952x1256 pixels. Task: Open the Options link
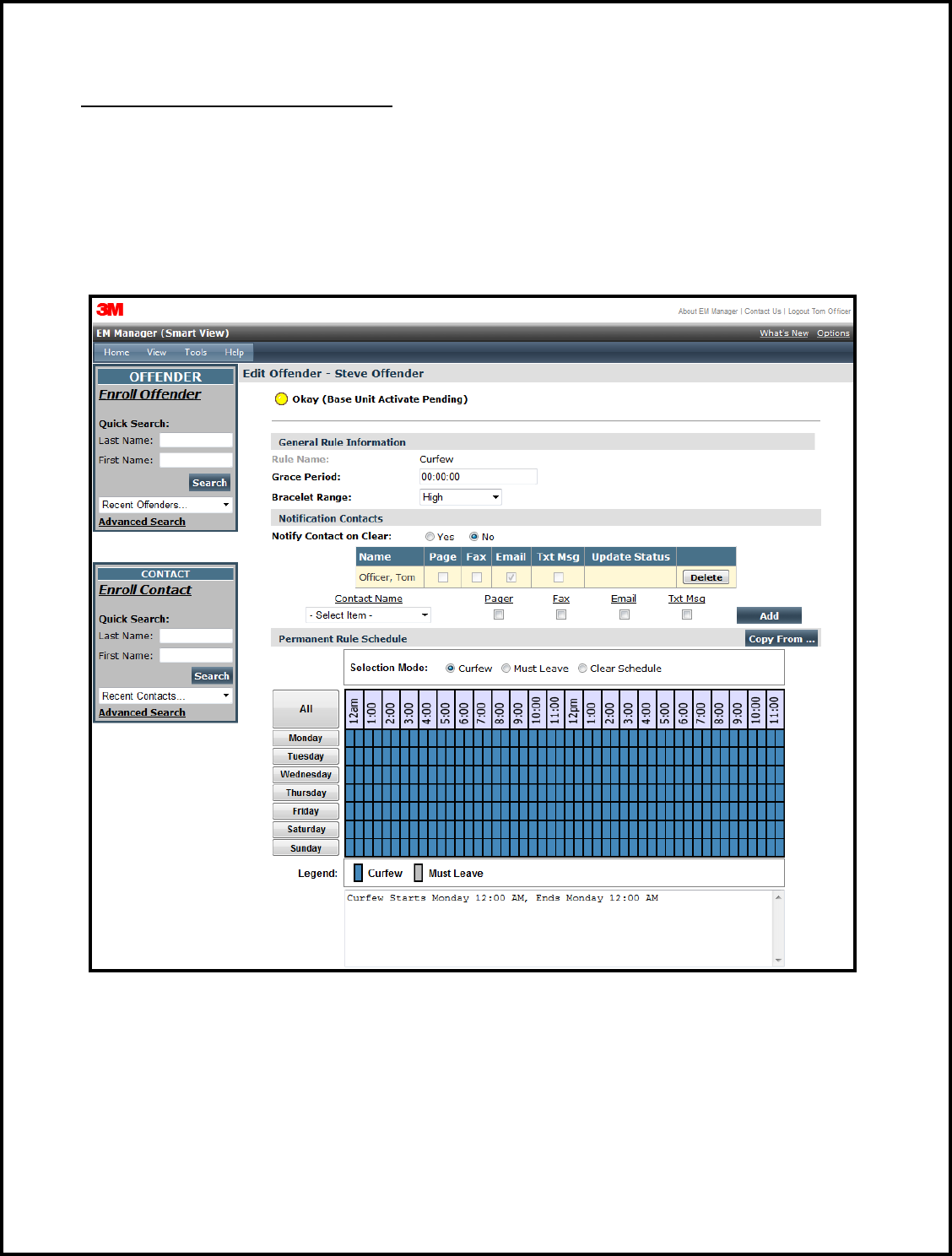click(833, 333)
